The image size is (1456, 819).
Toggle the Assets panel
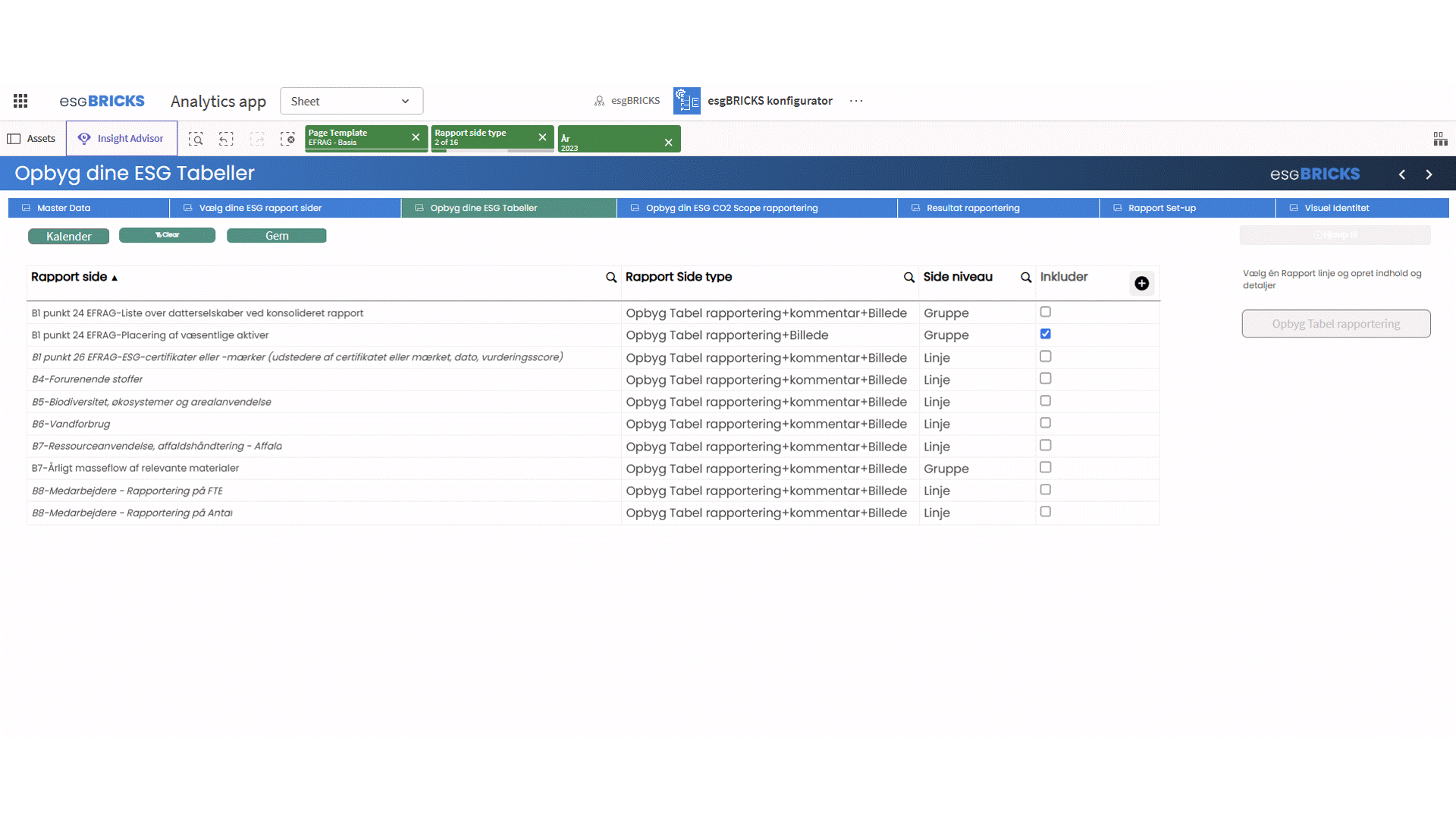tap(32, 139)
